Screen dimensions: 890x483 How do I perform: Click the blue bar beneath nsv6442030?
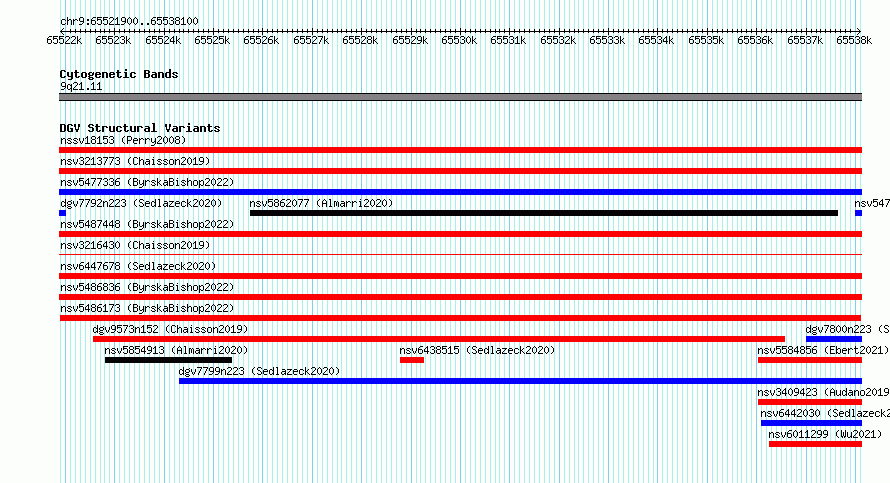(x=812, y=423)
